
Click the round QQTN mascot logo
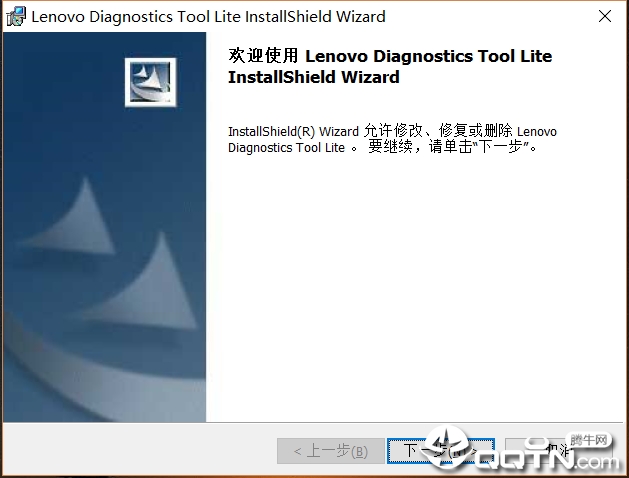click(446, 447)
